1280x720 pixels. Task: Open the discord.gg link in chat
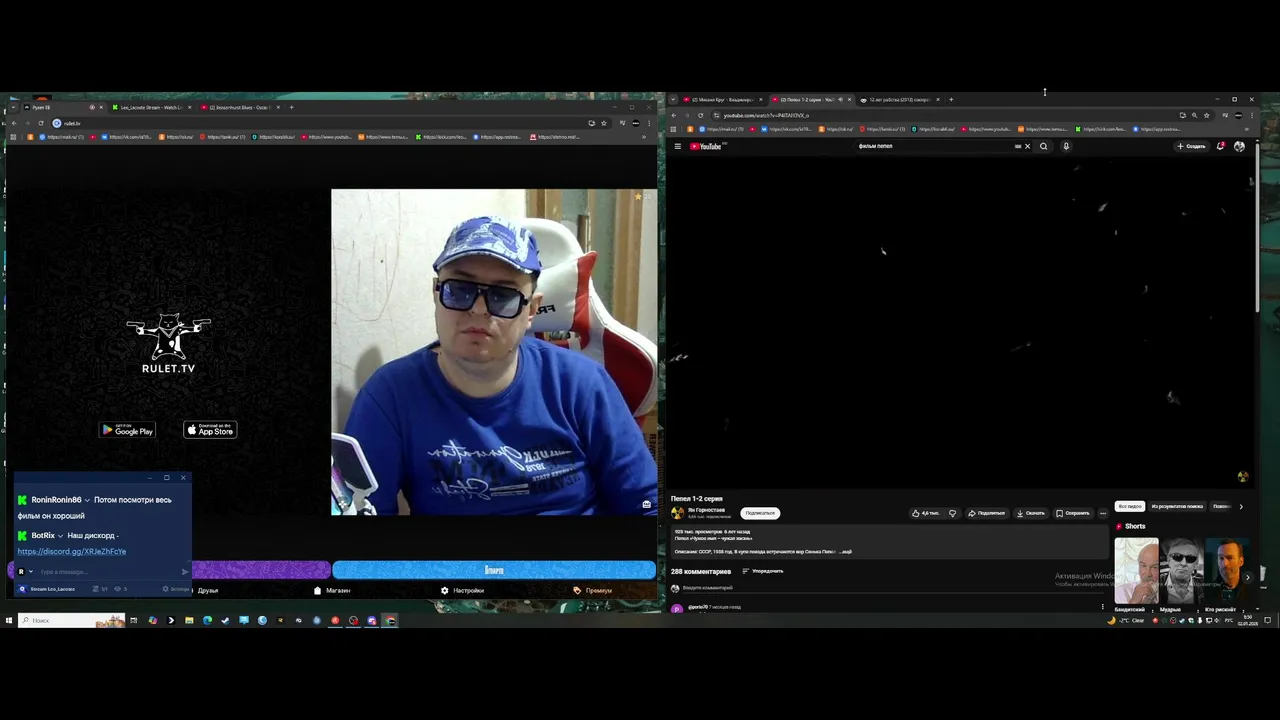pos(71,551)
